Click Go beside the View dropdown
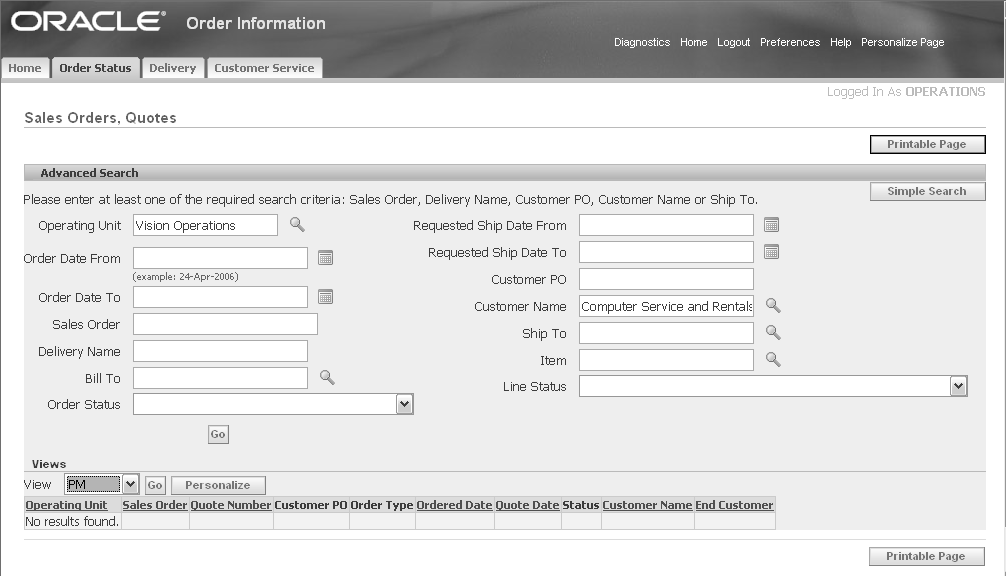The width and height of the screenshot is (1006, 576). tap(155, 485)
